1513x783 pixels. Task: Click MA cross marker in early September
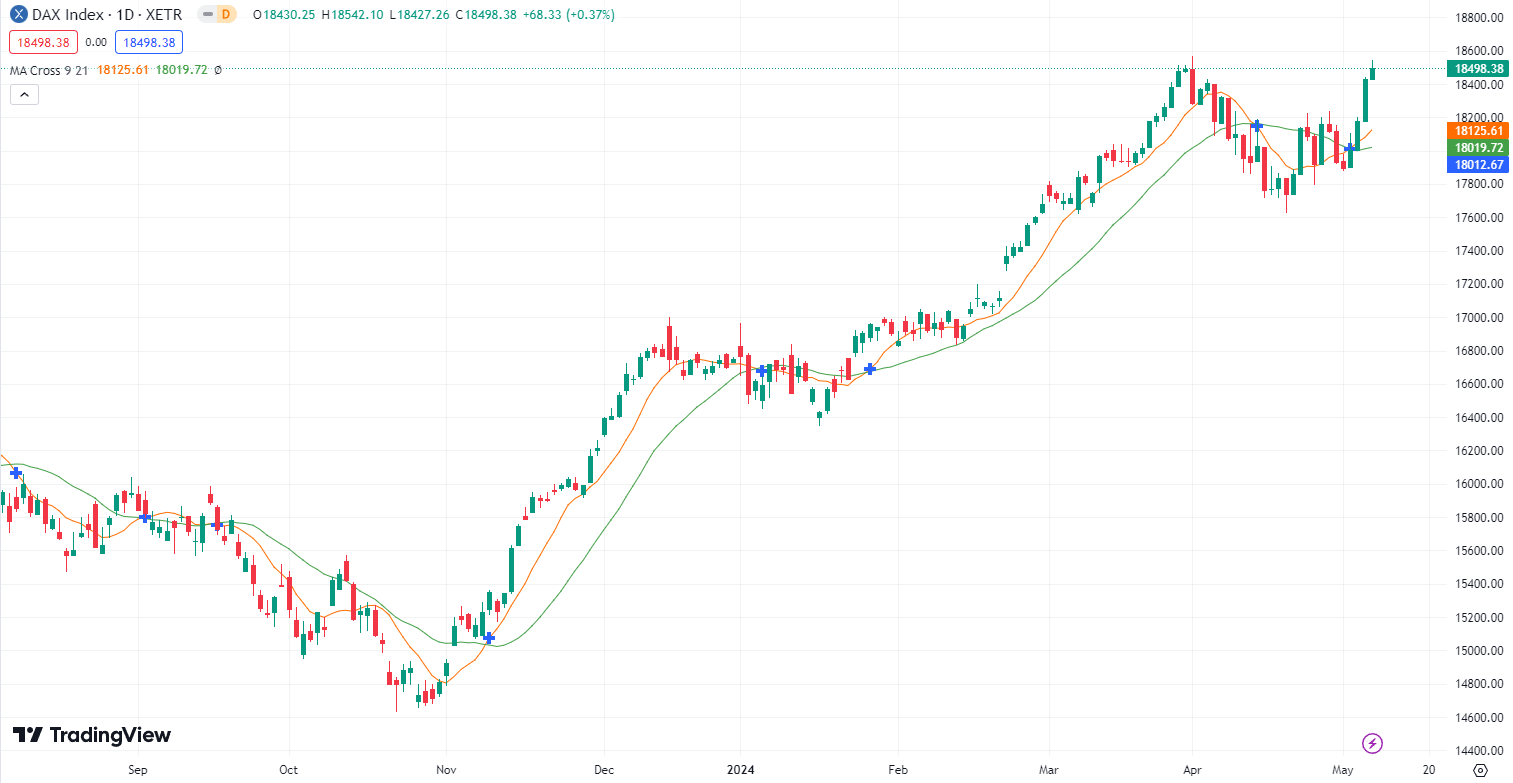(x=146, y=517)
